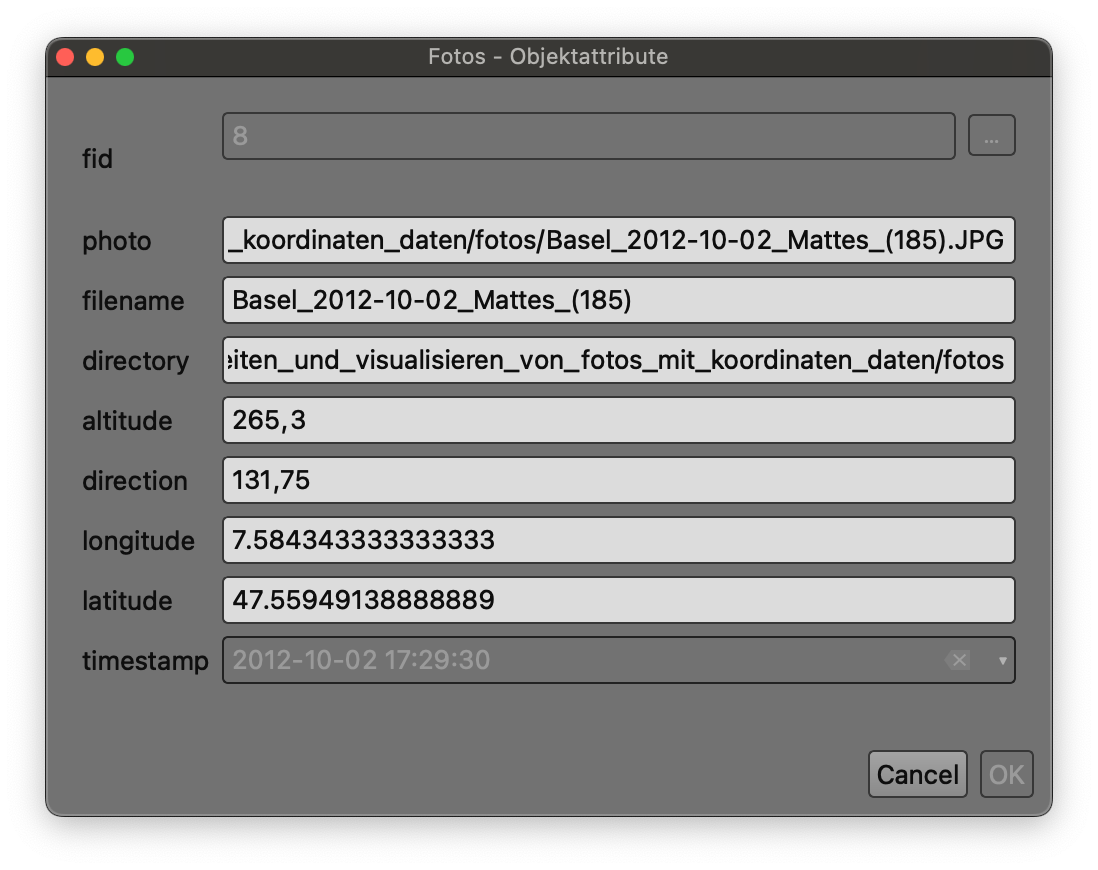Focus the latitude field
This screenshot has height=870, width=1098.
point(618,600)
